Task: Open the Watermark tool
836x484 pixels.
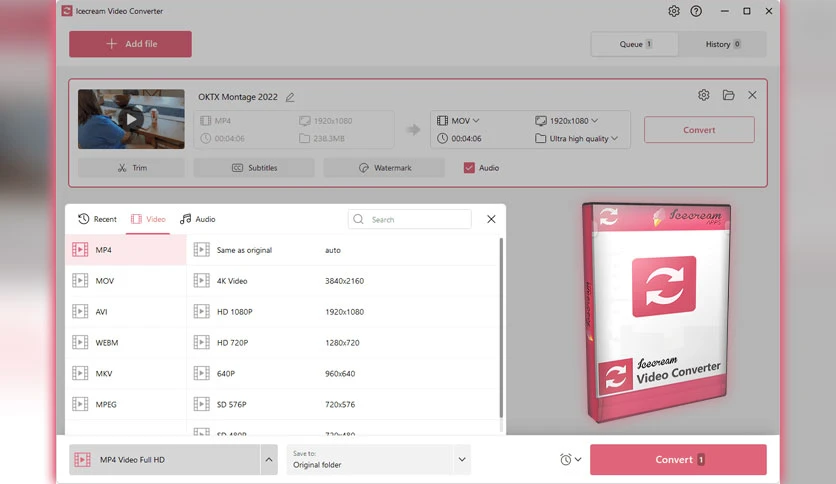Action: (384, 168)
